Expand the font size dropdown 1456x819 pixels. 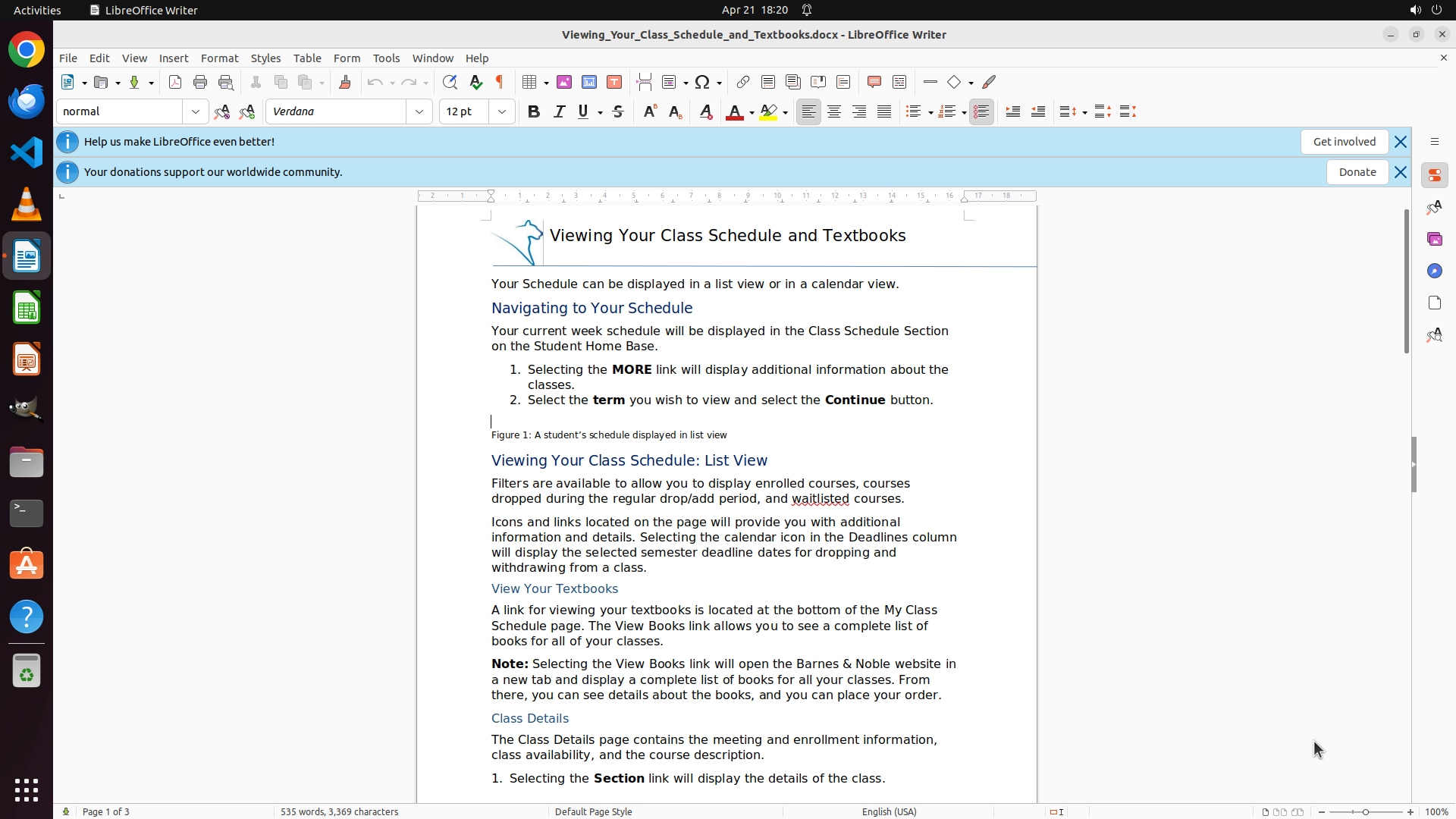pyautogui.click(x=502, y=111)
